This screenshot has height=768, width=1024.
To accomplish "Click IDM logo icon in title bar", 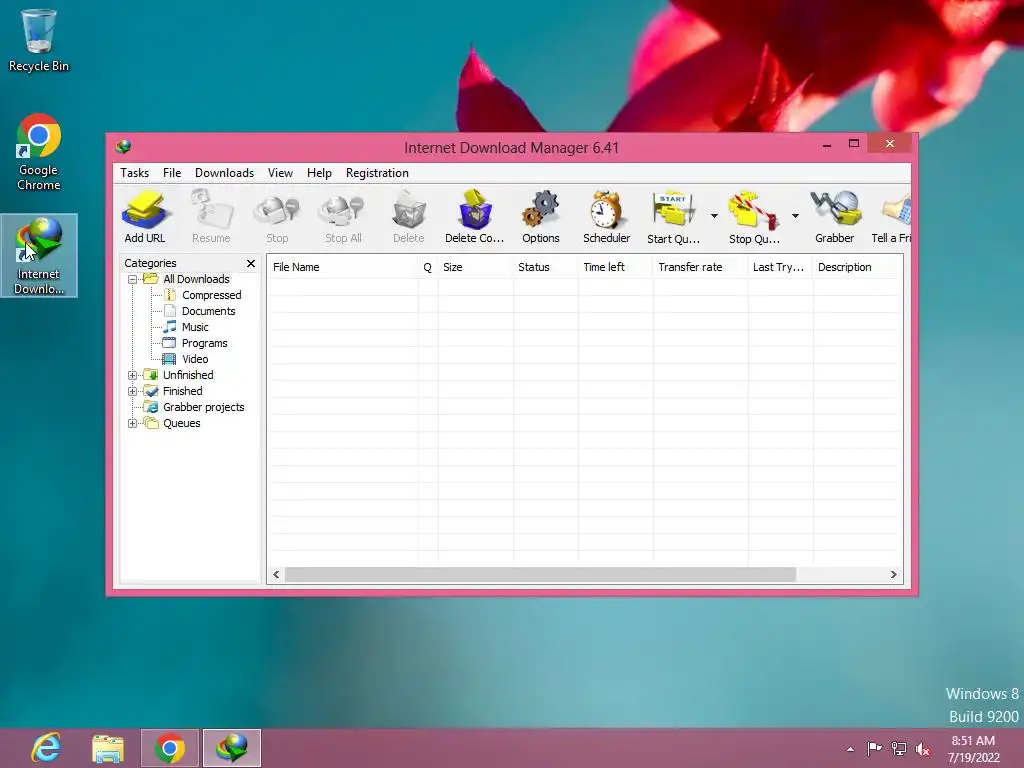I will (123, 146).
